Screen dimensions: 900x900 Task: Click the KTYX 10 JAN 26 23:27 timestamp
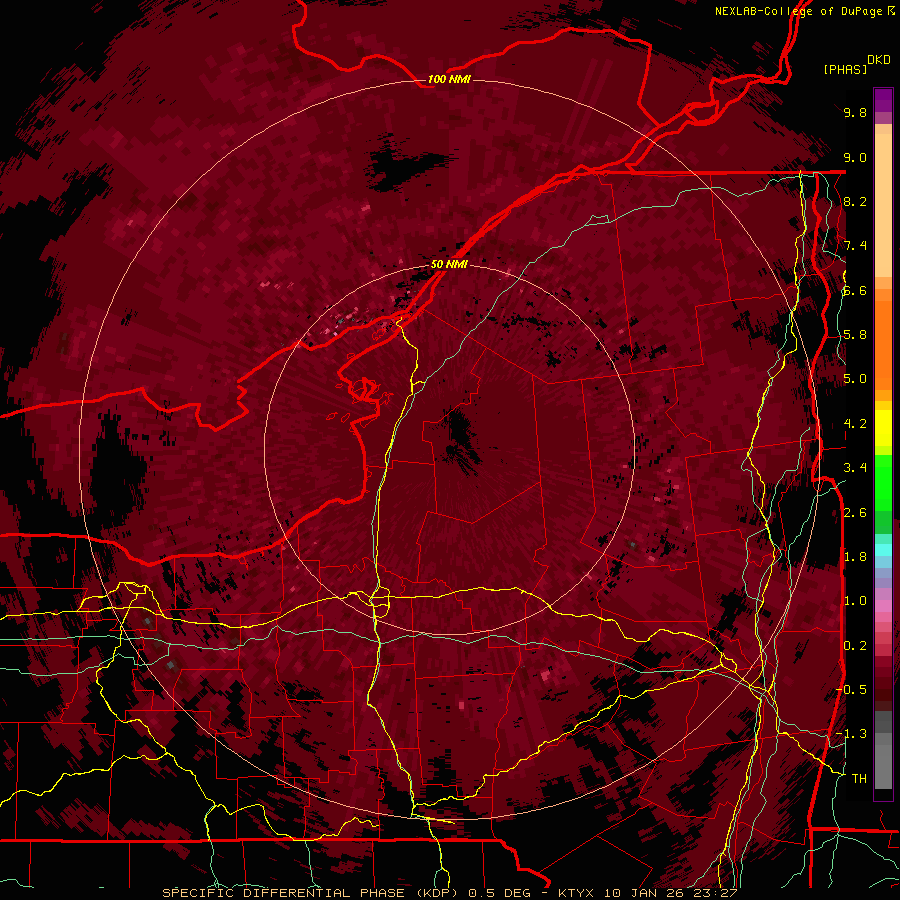click(647, 893)
